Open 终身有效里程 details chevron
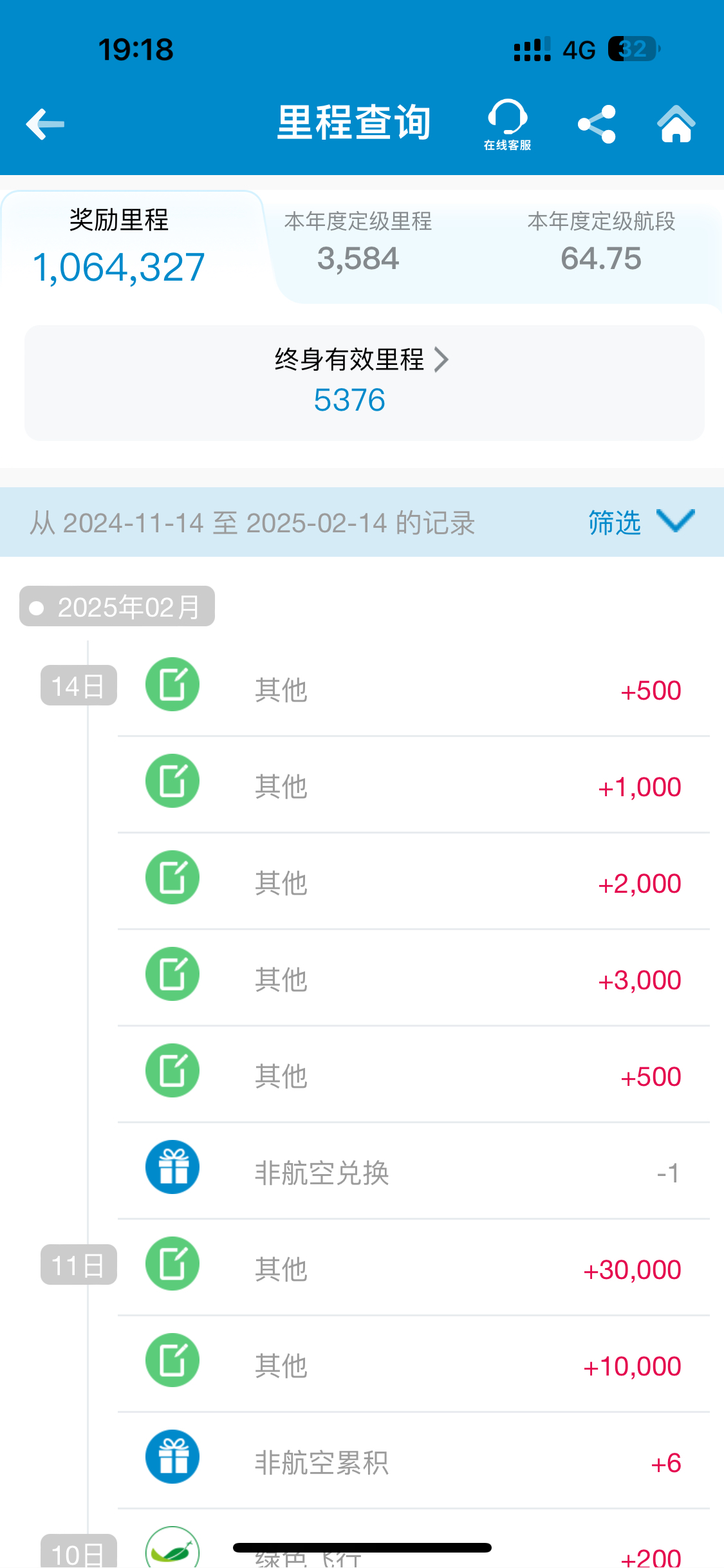 point(441,360)
